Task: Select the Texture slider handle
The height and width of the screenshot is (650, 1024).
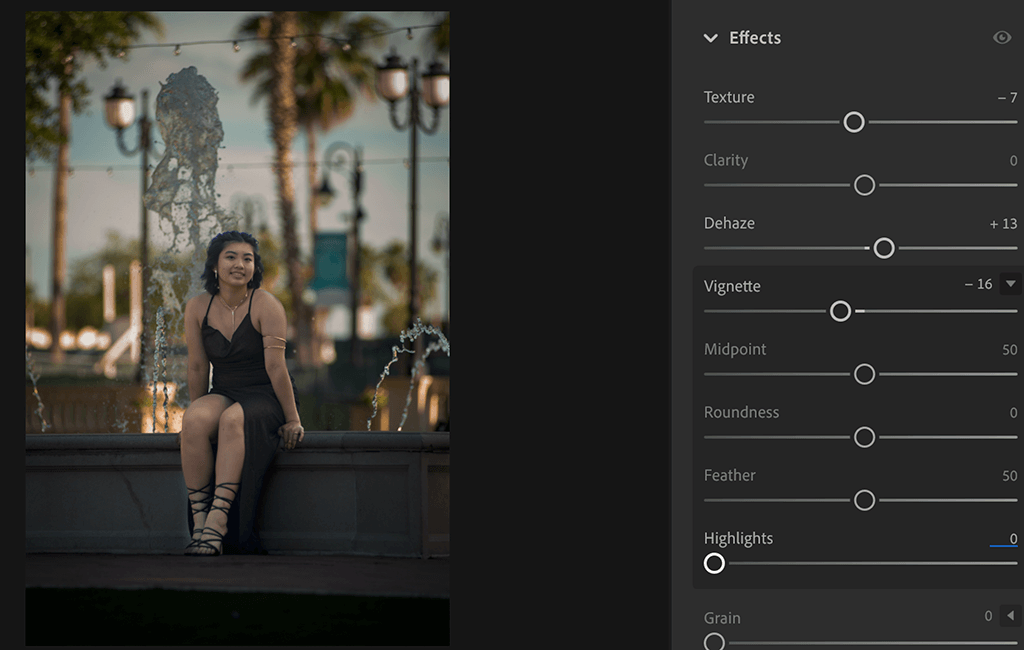Action: 854,121
